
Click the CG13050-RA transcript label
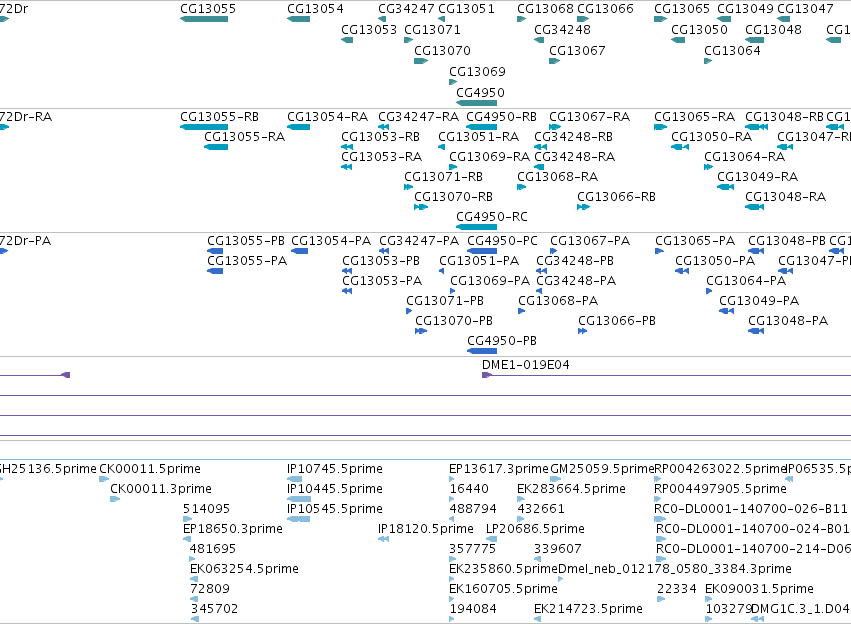click(x=712, y=137)
